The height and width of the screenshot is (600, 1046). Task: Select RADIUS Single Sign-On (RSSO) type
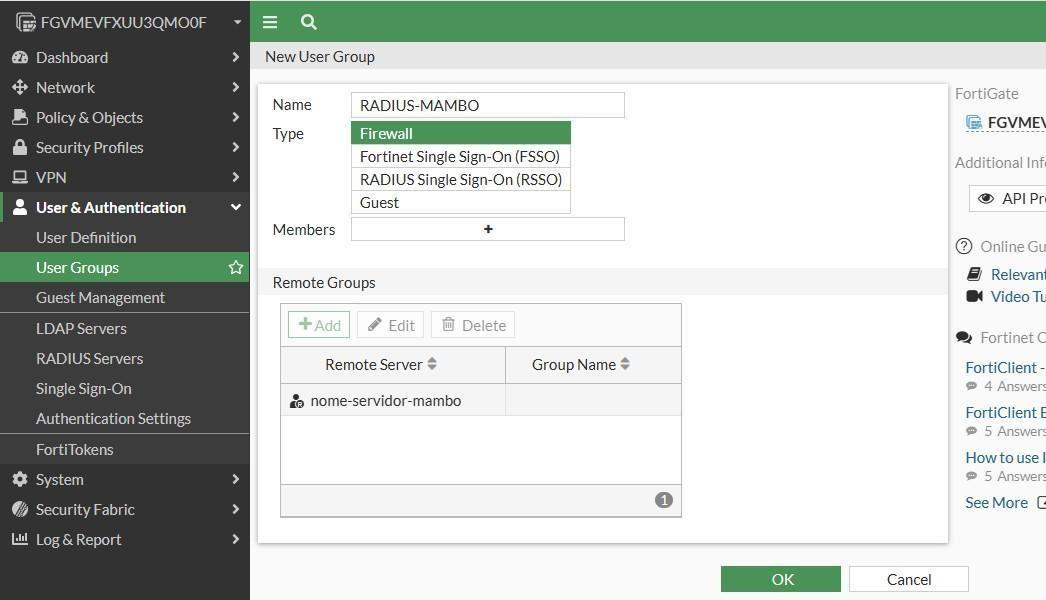[x=461, y=180]
